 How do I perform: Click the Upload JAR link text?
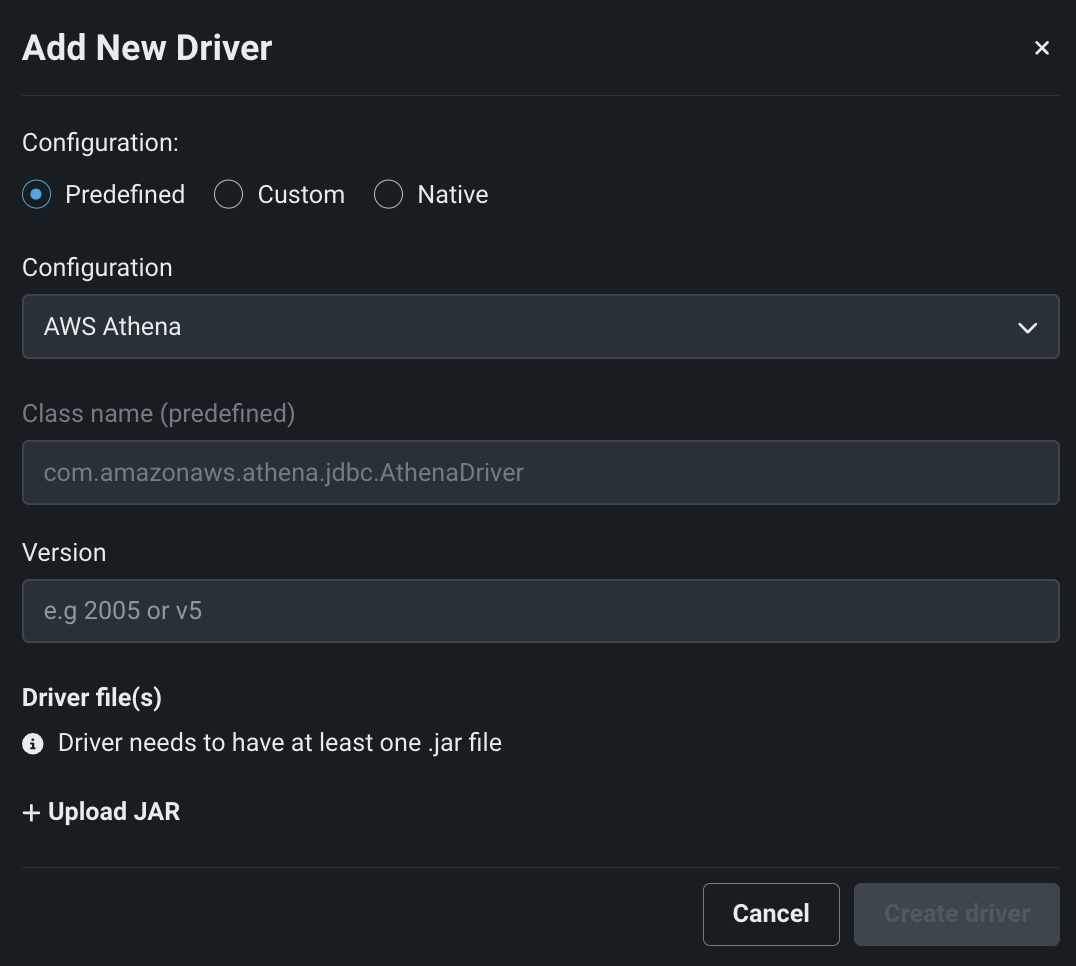(114, 812)
